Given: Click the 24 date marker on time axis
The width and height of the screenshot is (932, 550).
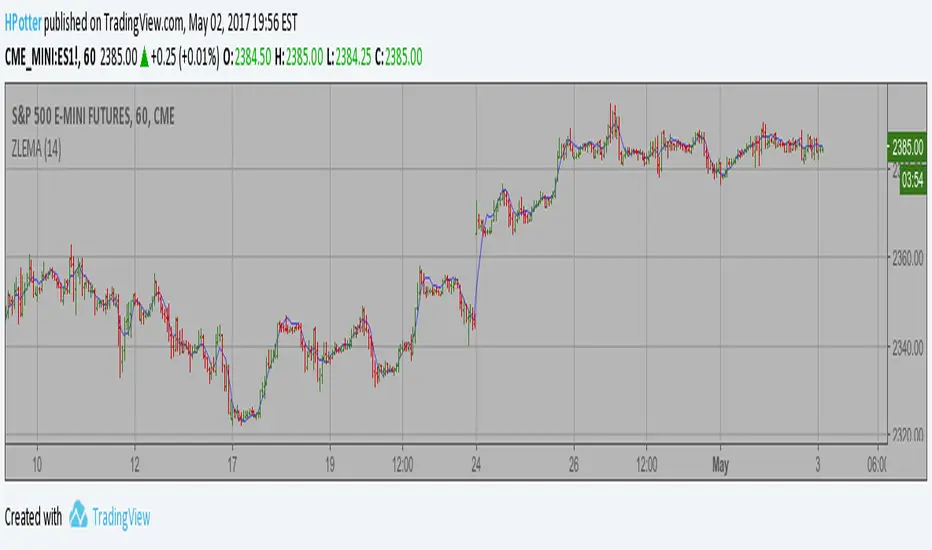Looking at the screenshot, I should (x=477, y=464).
